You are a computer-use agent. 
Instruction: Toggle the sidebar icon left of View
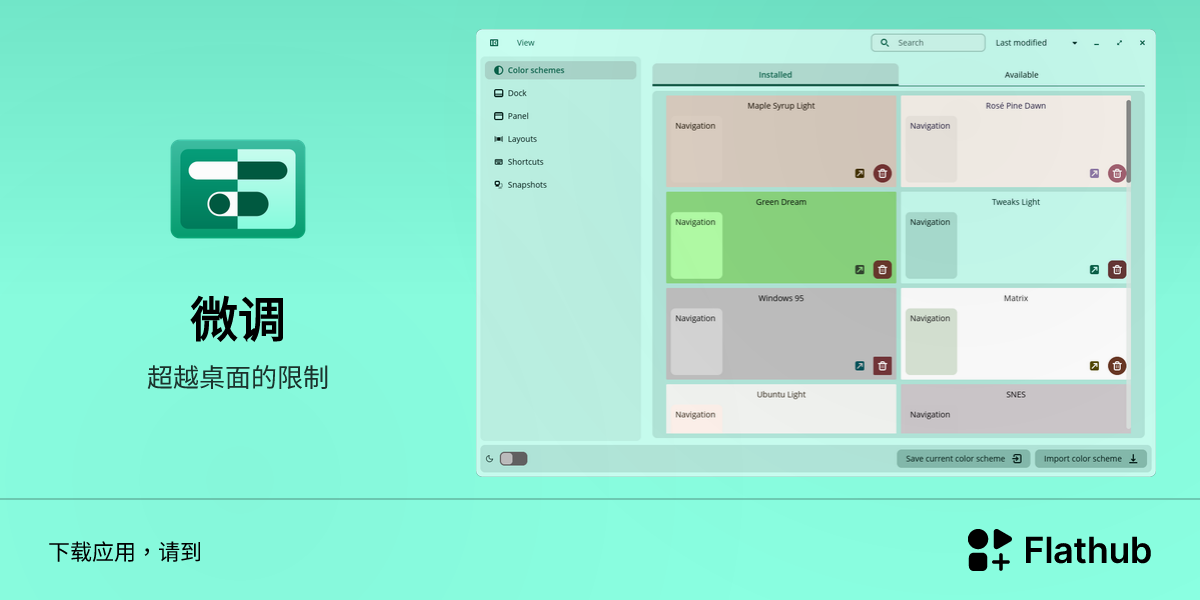494,43
